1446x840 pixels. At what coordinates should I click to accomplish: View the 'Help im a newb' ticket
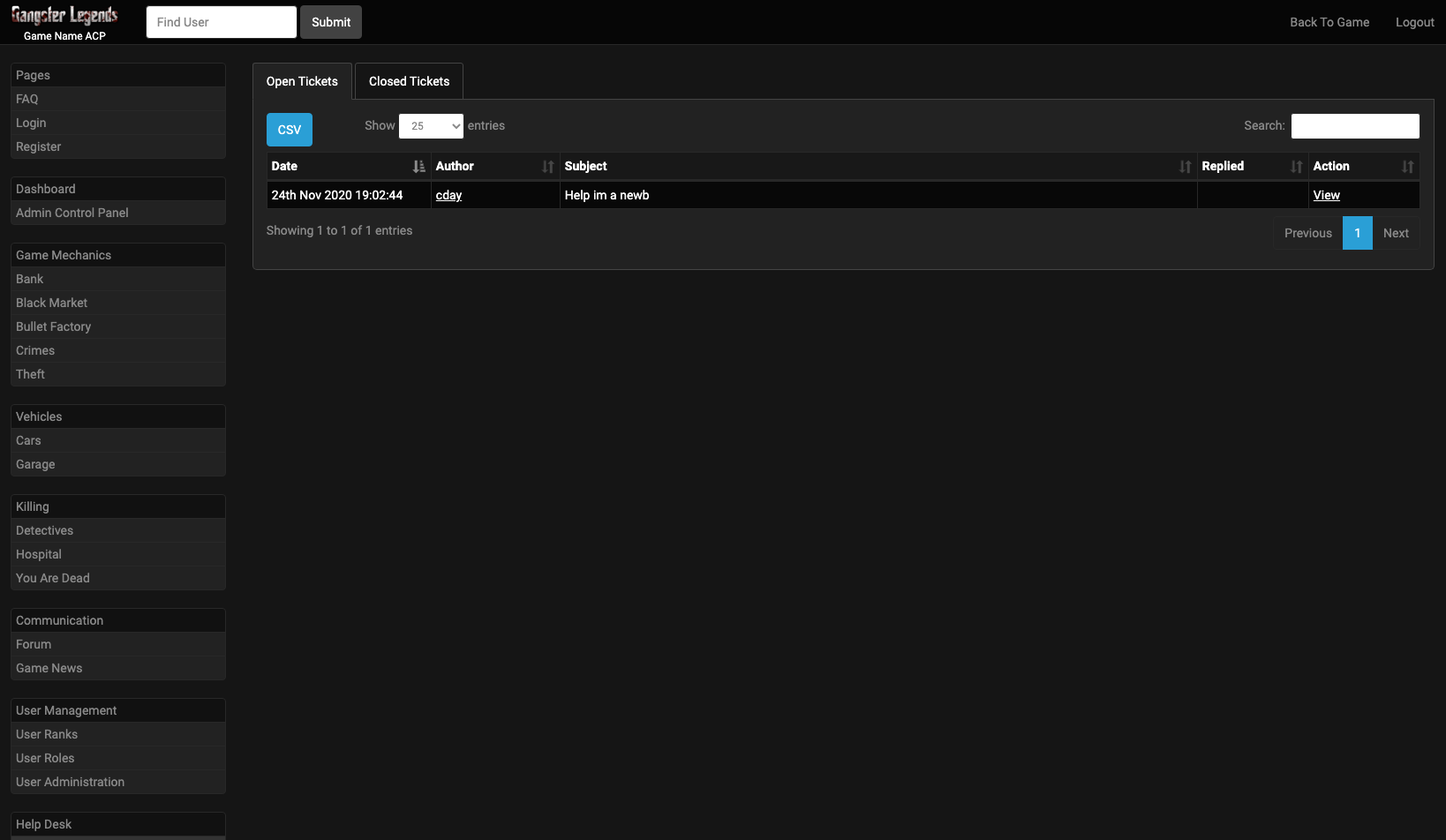pyautogui.click(x=1326, y=195)
